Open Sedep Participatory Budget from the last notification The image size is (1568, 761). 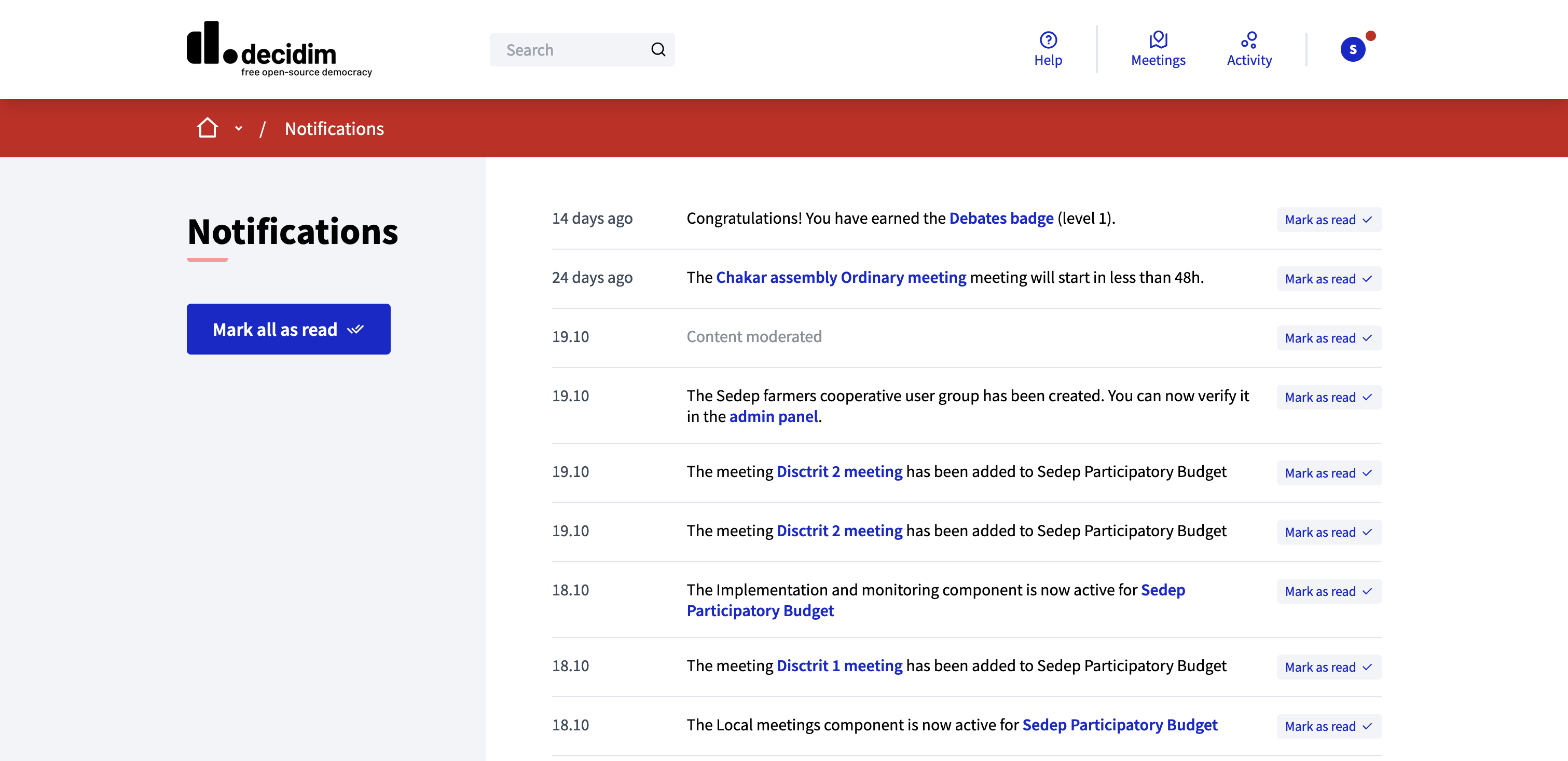coord(1119,725)
